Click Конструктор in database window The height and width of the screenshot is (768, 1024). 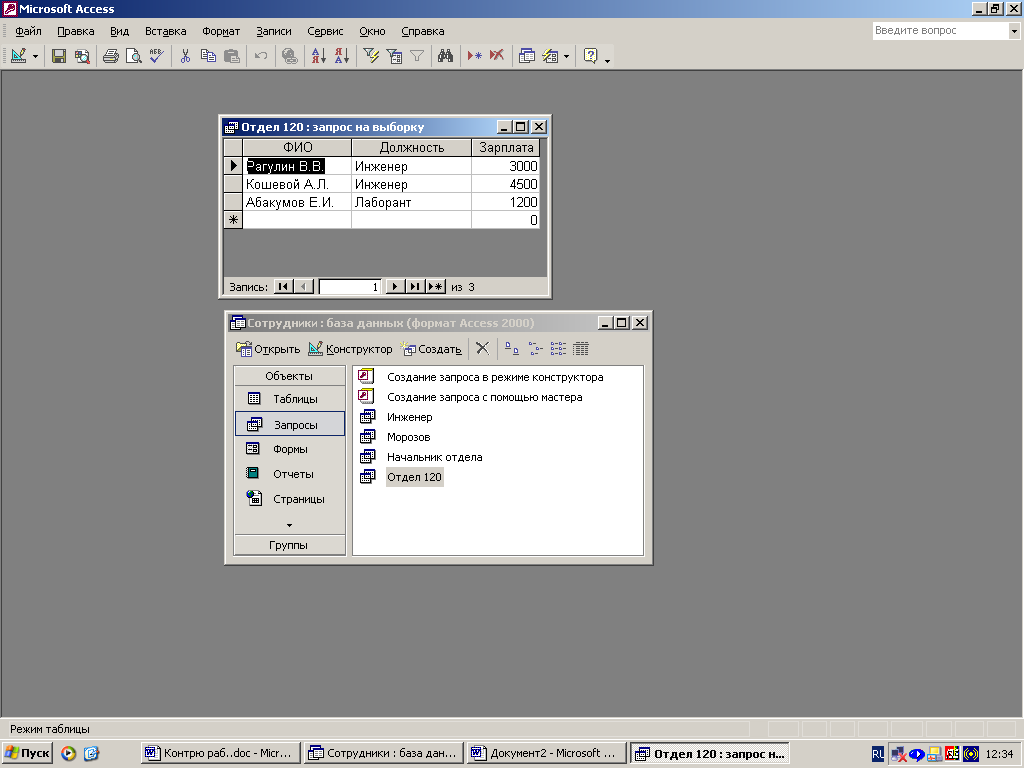pos(350,349)
